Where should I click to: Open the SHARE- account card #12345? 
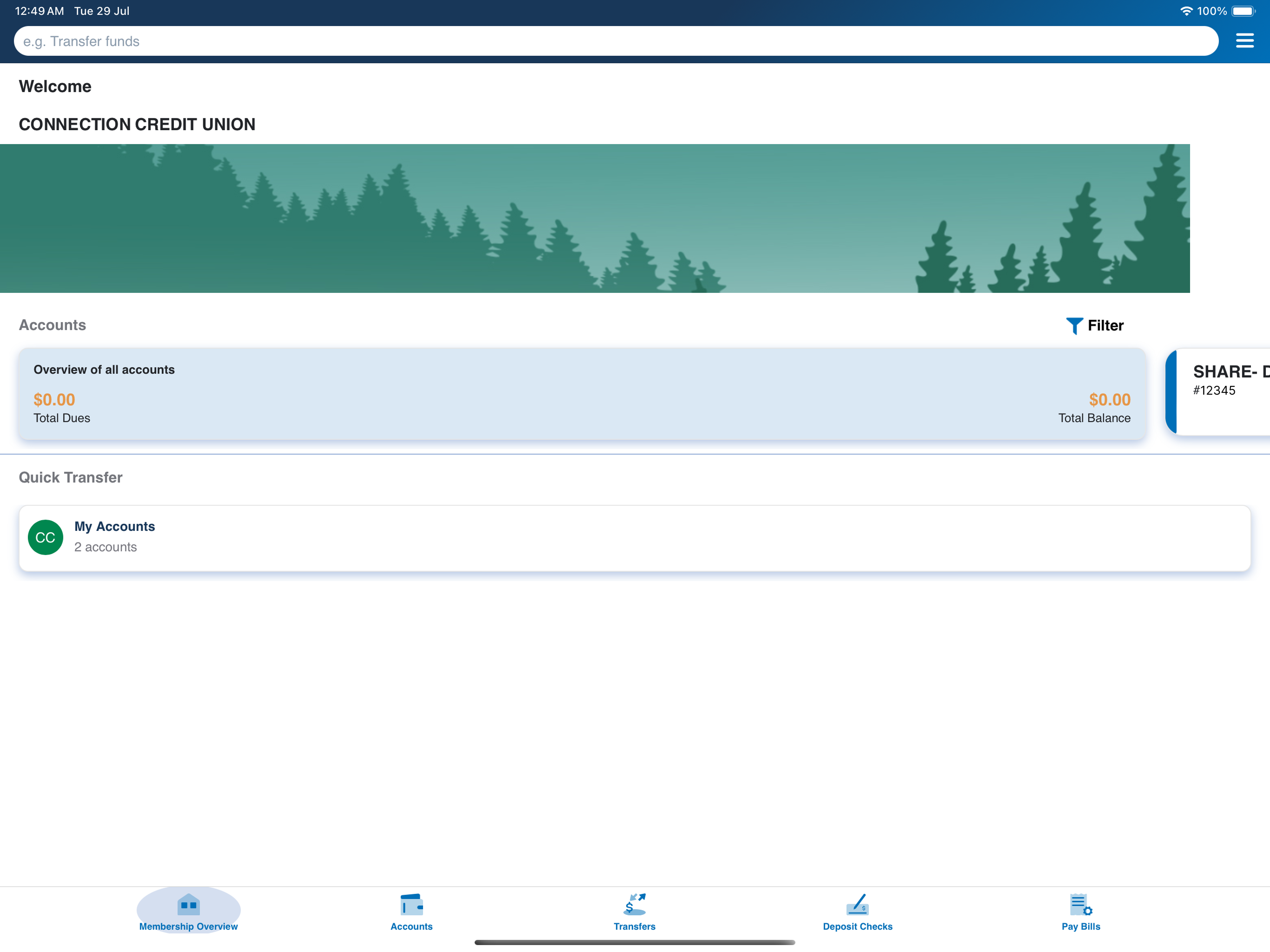point(1218,391)
